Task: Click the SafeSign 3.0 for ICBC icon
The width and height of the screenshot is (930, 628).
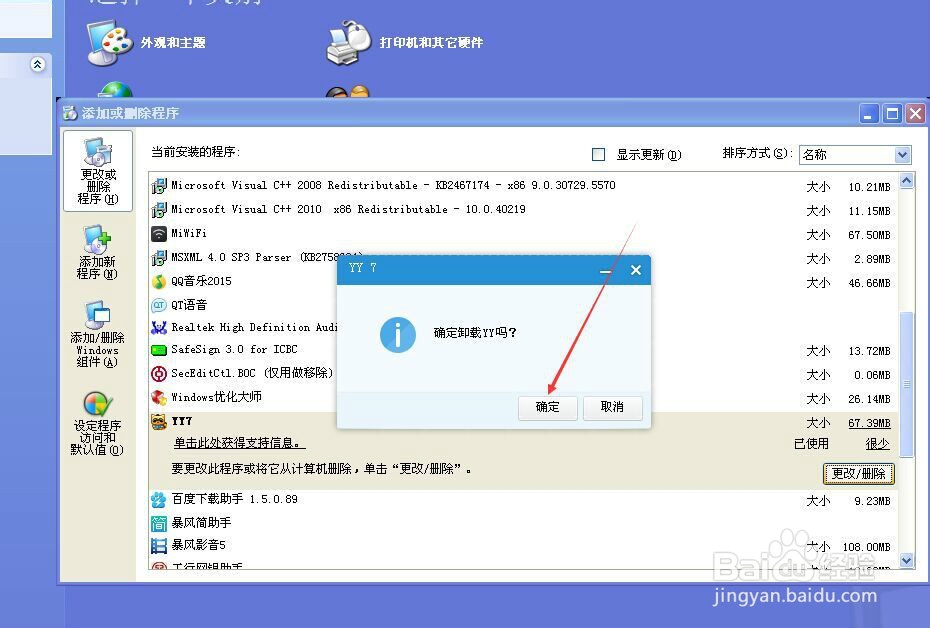Action: coord(158,350)
